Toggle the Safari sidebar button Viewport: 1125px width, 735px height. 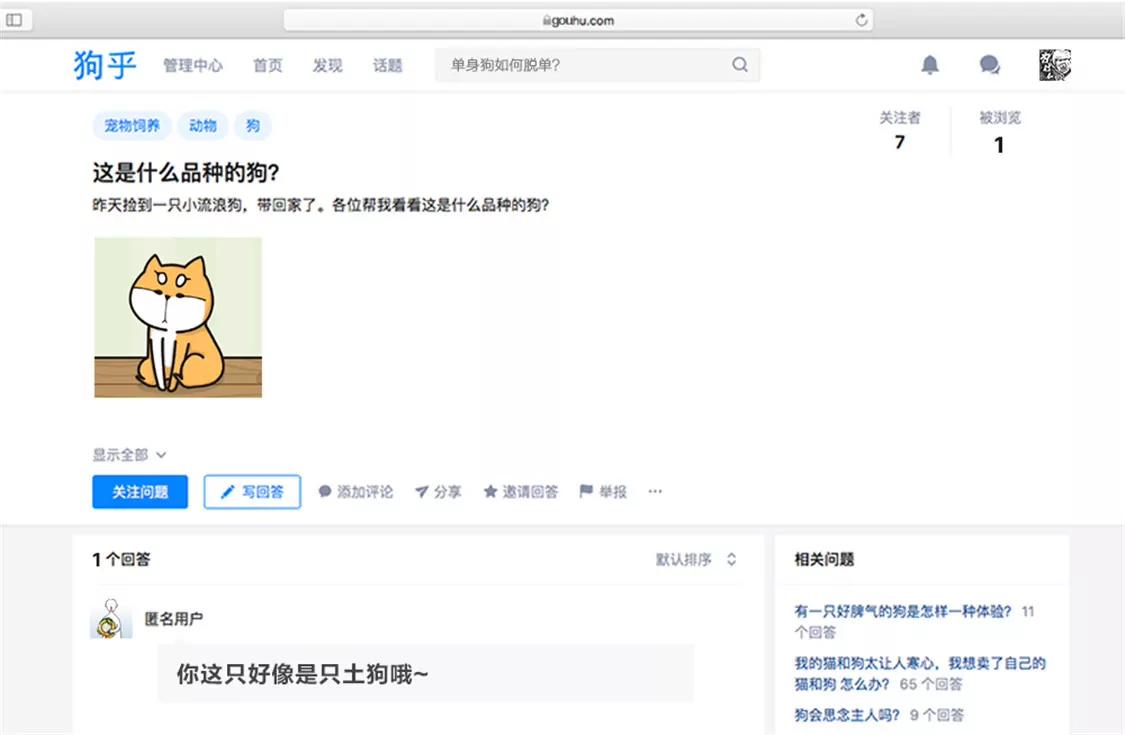tap(15, 20)
